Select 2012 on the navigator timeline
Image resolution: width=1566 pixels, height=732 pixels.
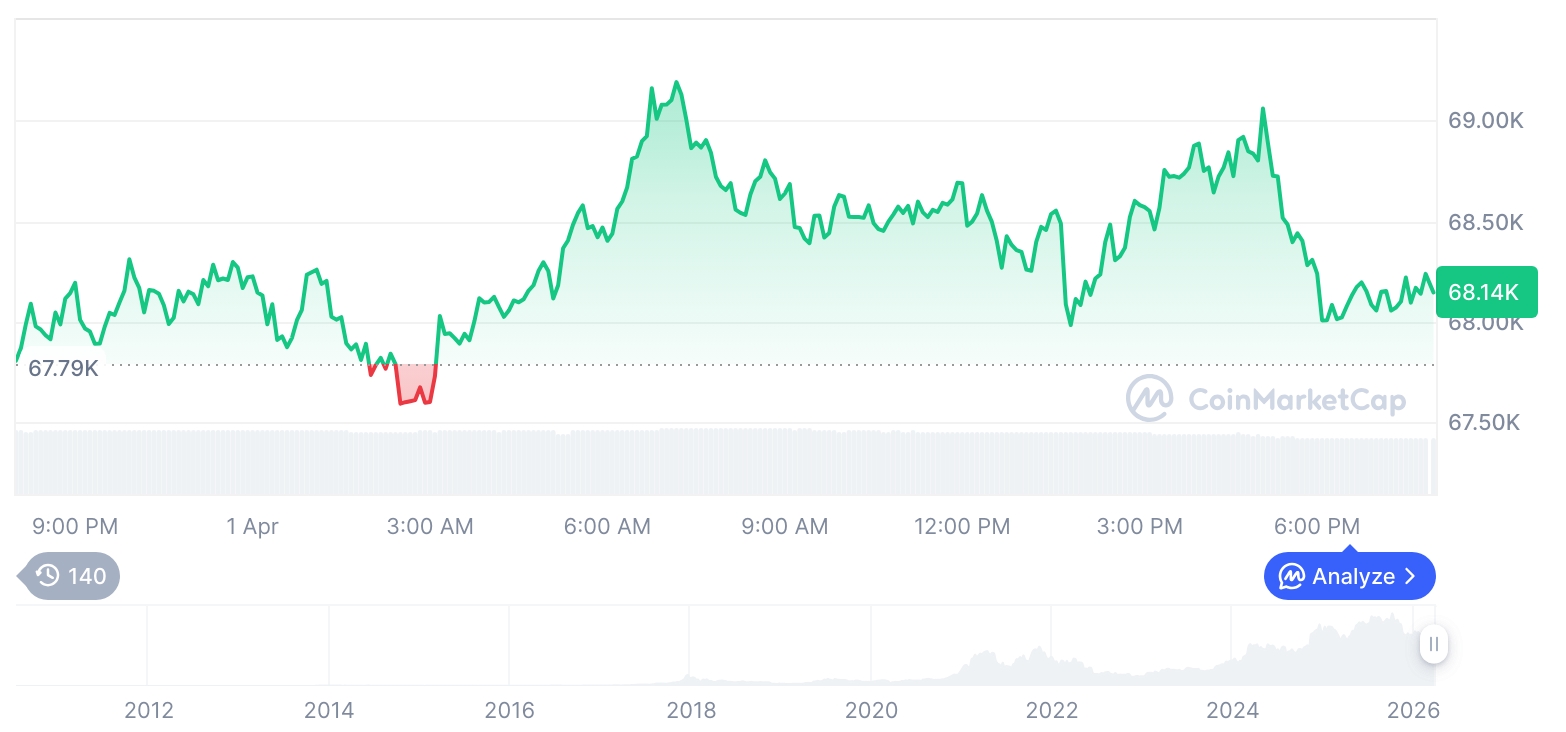point(149,711)
